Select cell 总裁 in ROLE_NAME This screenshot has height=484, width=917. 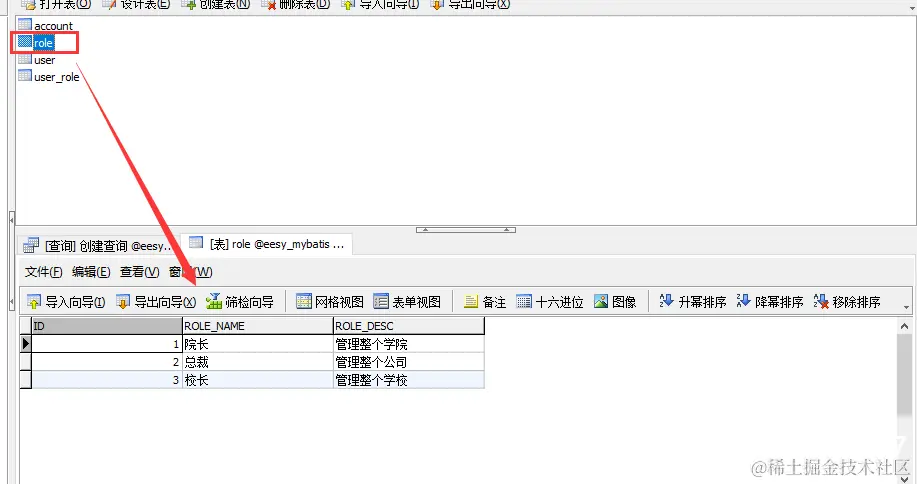(257, 362)
